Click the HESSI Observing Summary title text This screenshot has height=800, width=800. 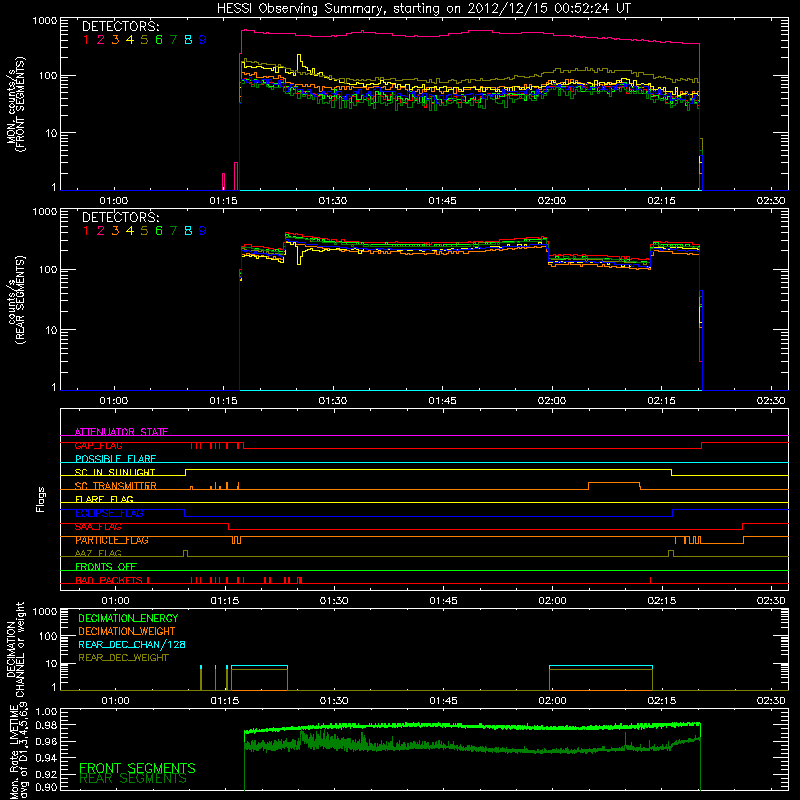(x=423, y=9)
